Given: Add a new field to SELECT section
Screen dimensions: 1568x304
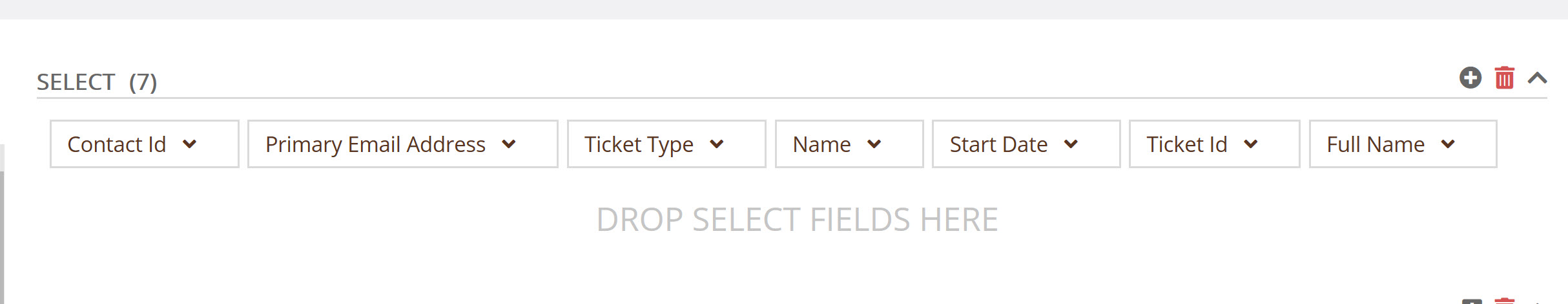Looking at the screenshot, I should (1470, 78).
